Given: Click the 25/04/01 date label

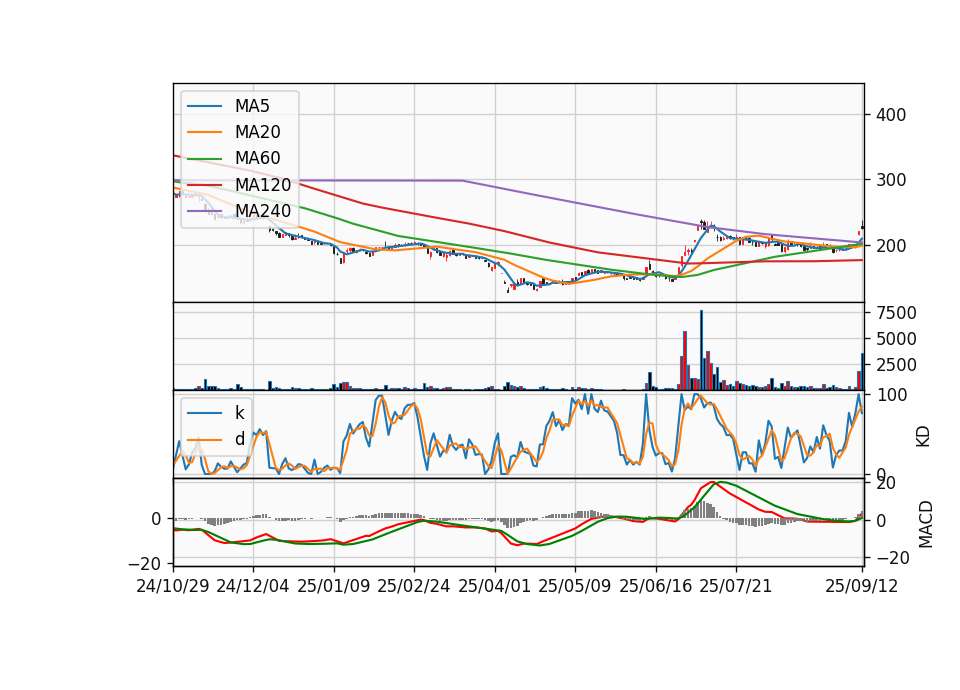Looking at the screenshot, I should click(x=495, y=586).
